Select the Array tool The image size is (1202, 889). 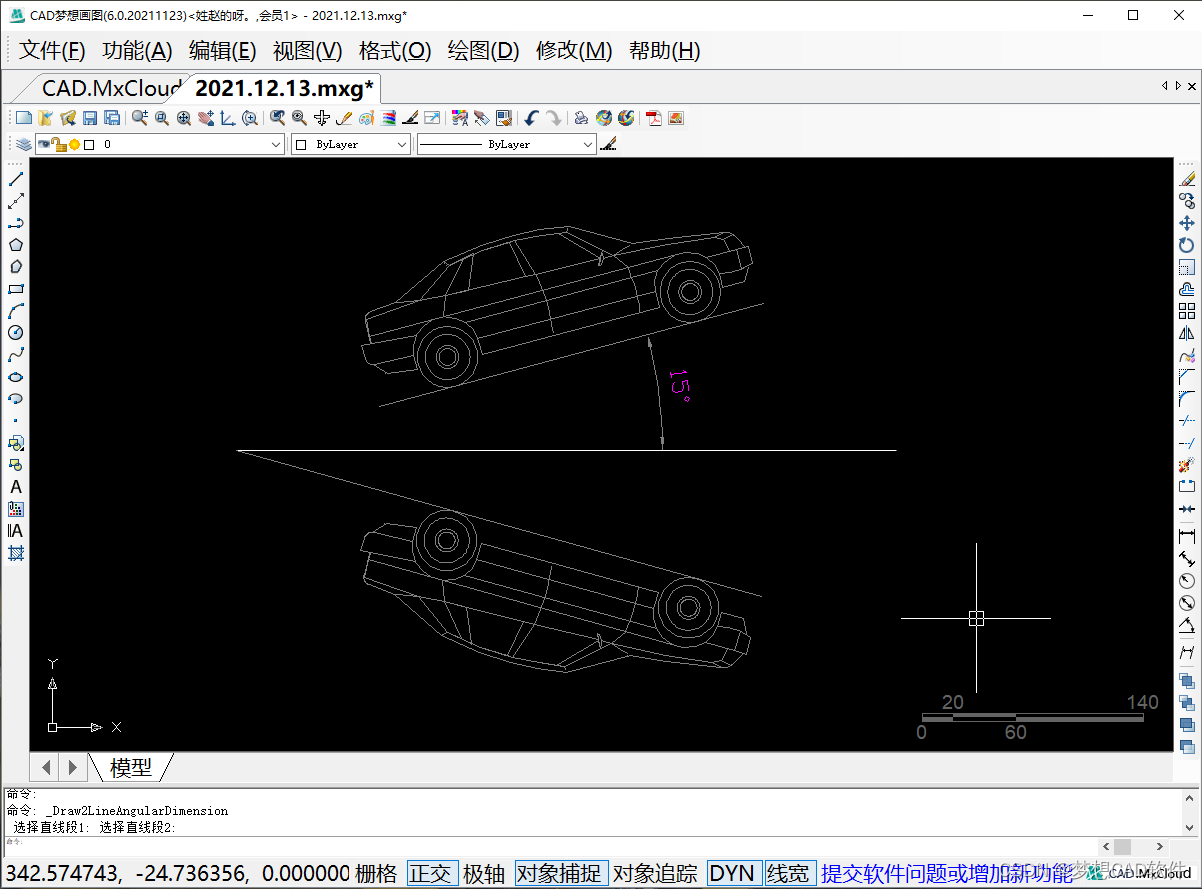[1187, 311]
